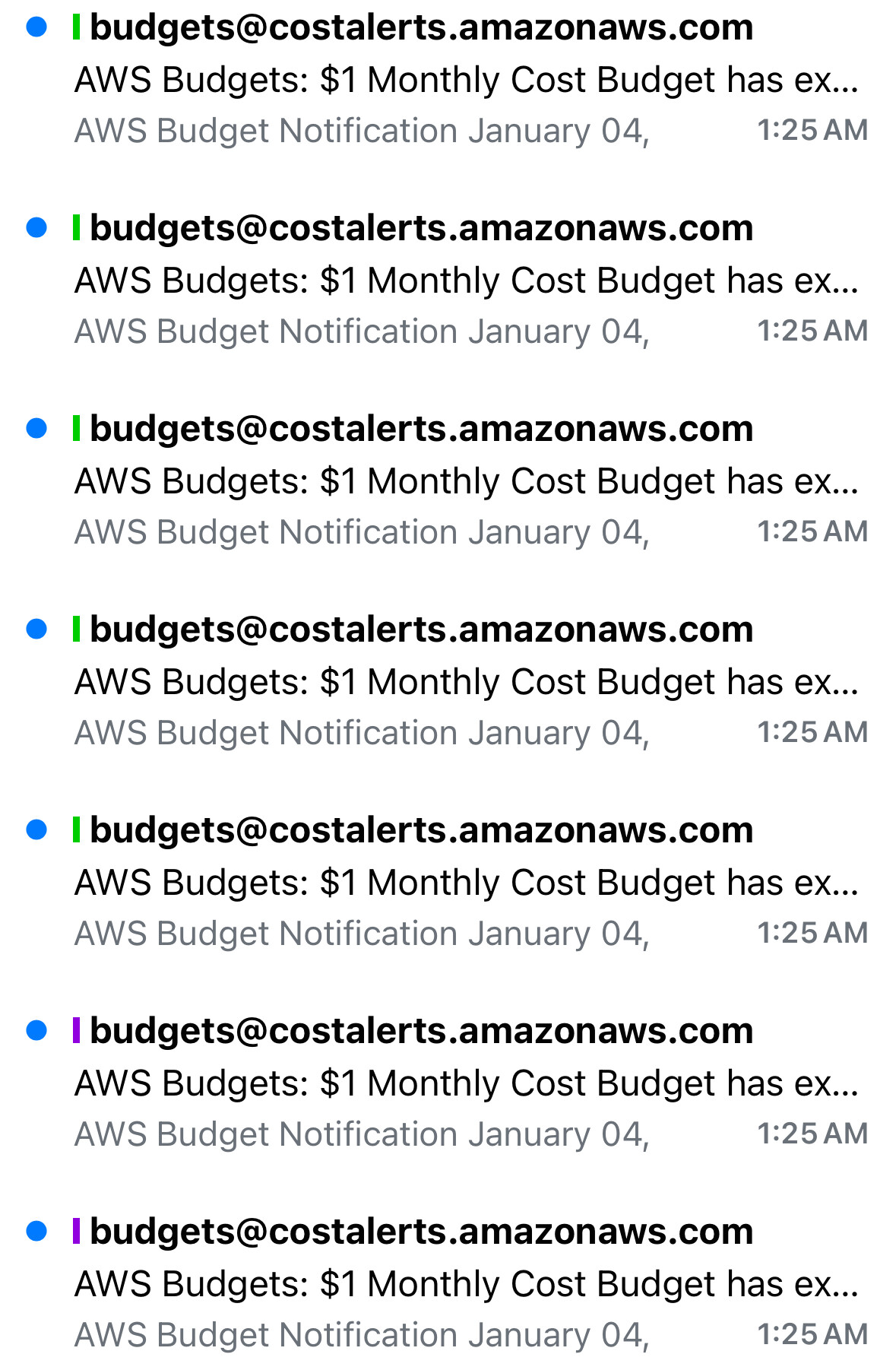
Task: Click the 1:25 AM timestamp on the first email
Action: (812, 130)
